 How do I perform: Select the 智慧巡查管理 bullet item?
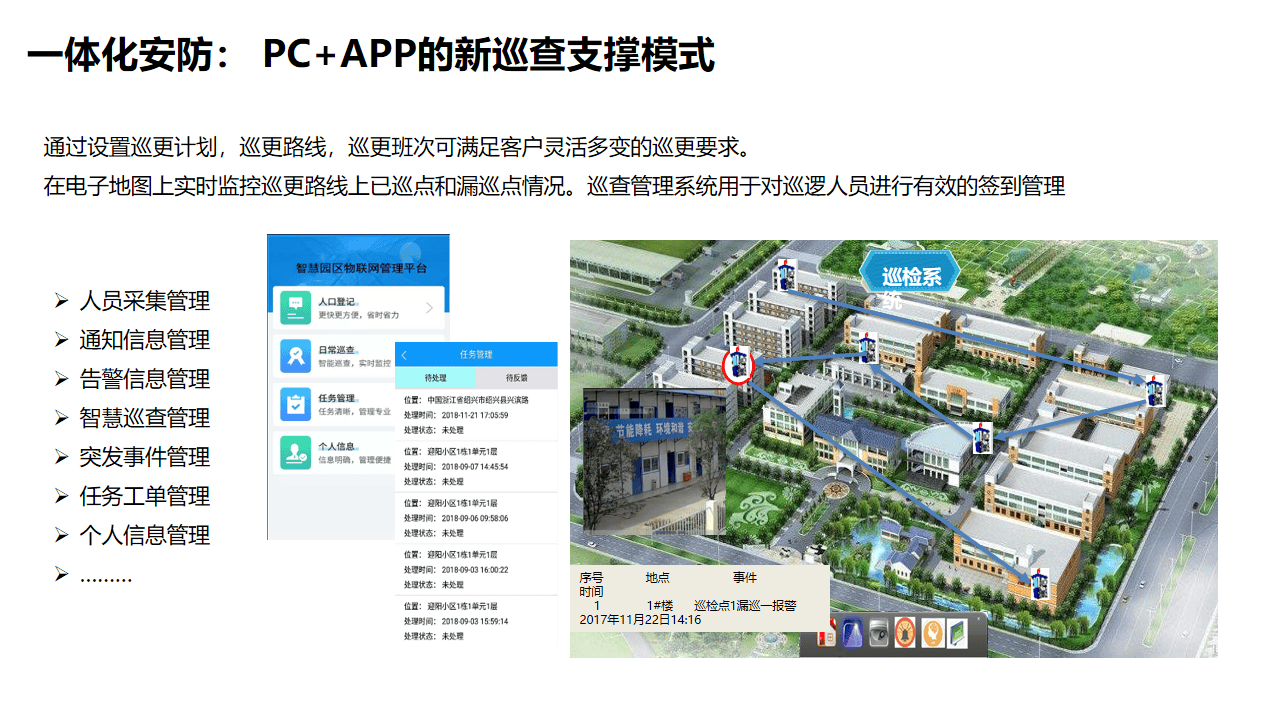(x=145, y=418)
